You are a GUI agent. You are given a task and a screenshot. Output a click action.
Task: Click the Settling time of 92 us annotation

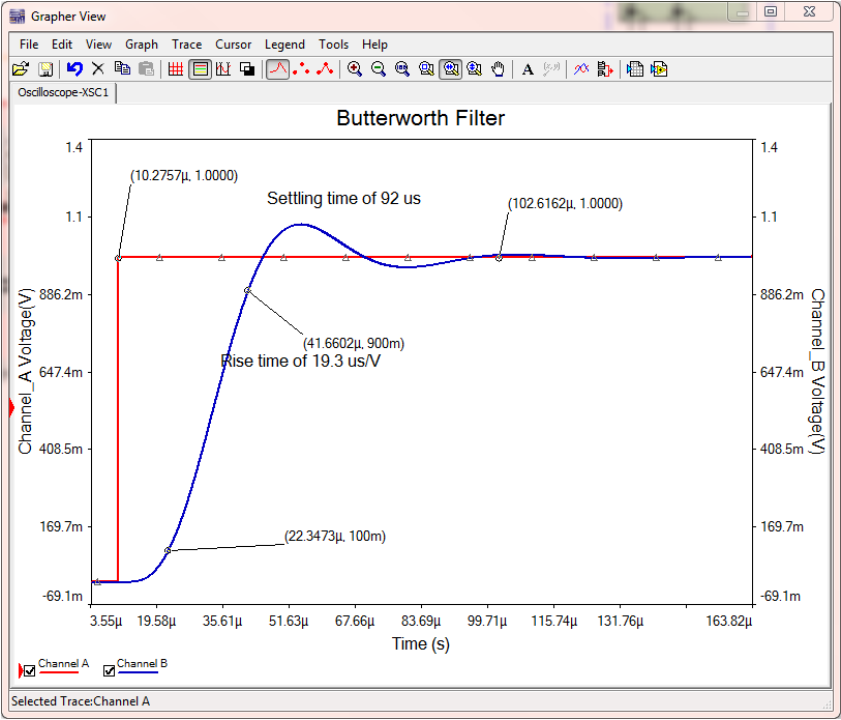[344, 199]
